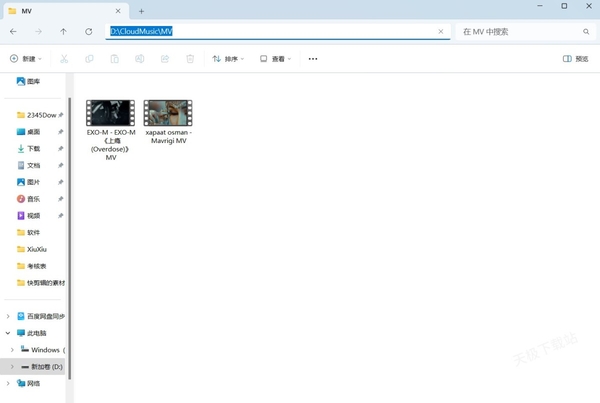The image size is (600, 403).
Task: Go back to the previous folder
Action: 13,32
